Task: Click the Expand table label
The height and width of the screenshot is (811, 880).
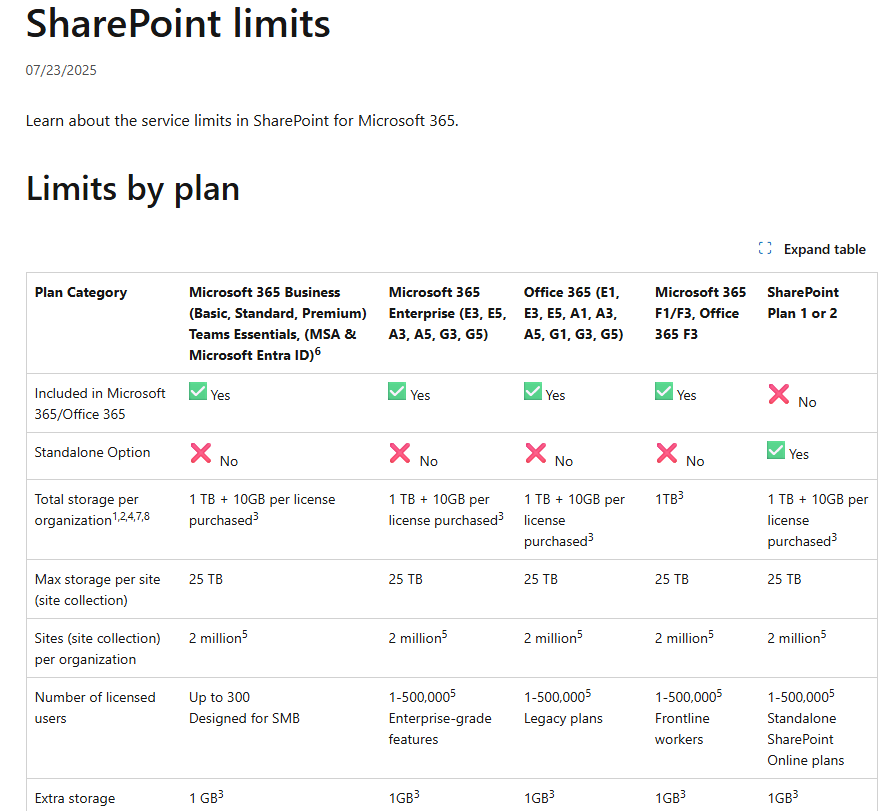Action: (x=825, y=248)
